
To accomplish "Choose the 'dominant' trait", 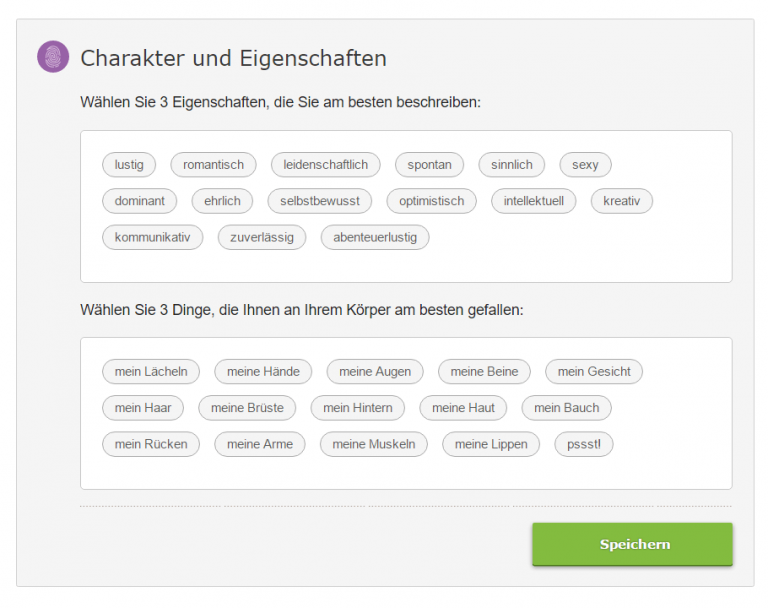I will [140, 201].
